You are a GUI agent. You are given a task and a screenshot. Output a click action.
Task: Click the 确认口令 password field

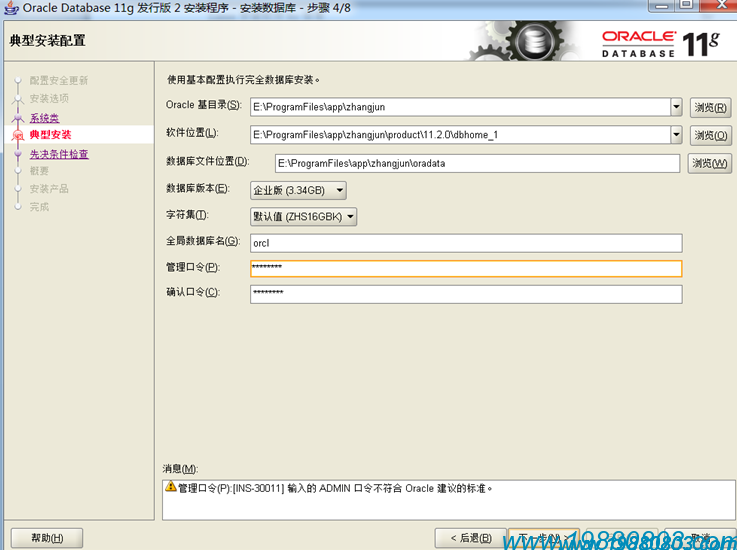tap(466, 294)
